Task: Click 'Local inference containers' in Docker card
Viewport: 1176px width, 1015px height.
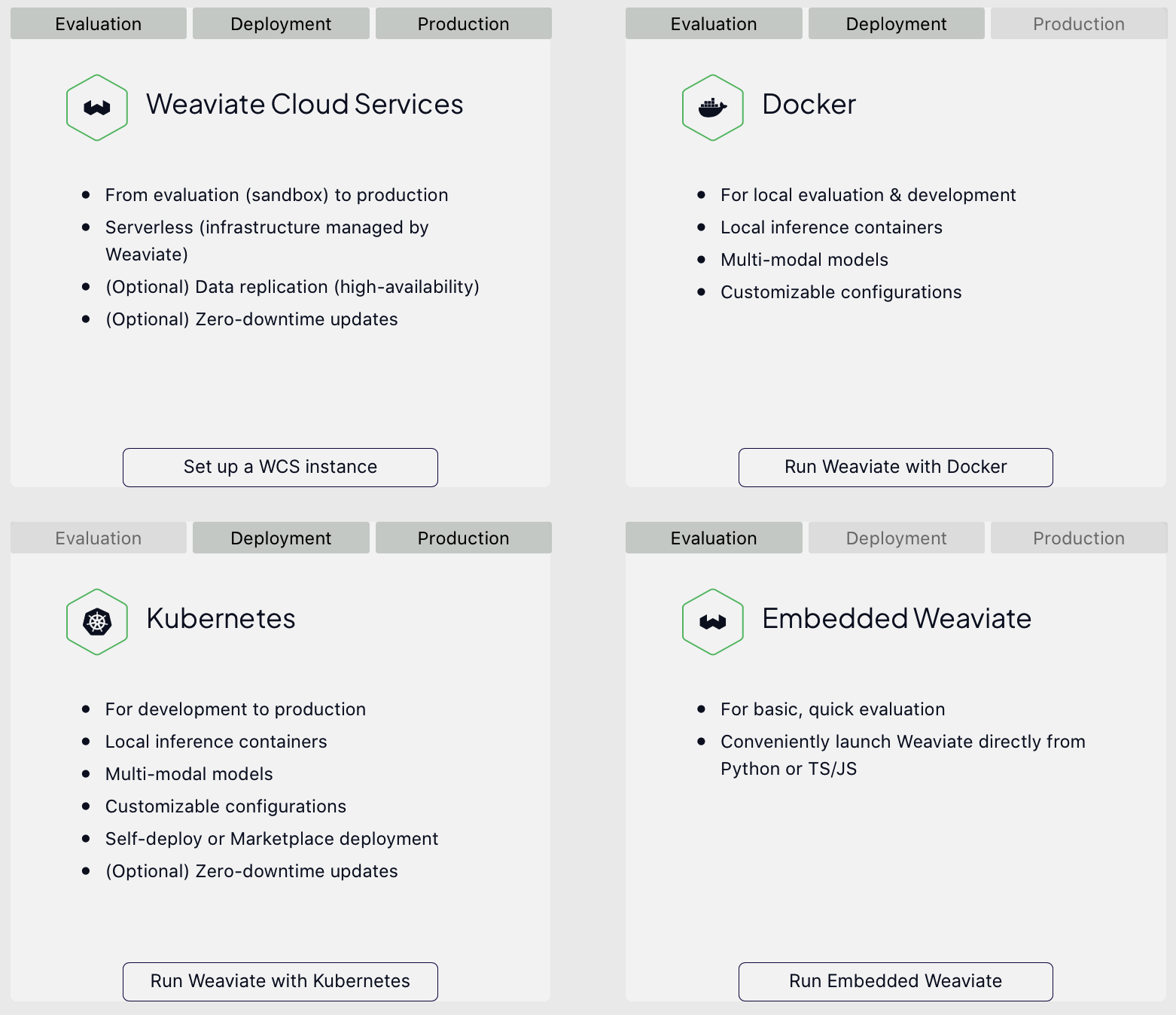Action: (831, 227)
